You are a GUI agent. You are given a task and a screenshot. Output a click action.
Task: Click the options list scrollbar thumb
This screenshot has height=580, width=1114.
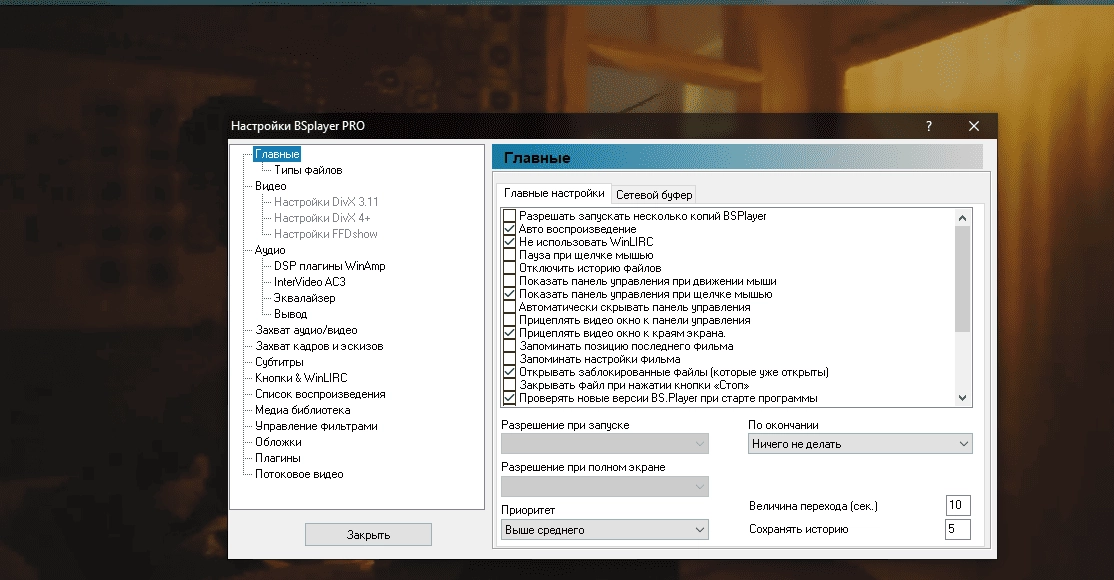pos(963,279)
